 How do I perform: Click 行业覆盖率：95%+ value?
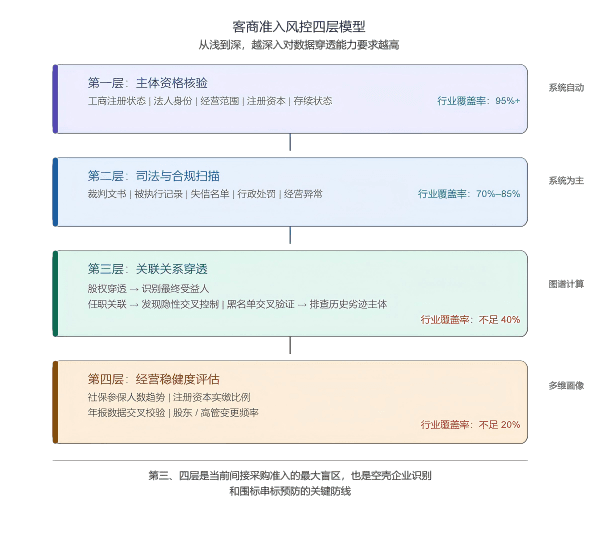[x=479, y=101]
